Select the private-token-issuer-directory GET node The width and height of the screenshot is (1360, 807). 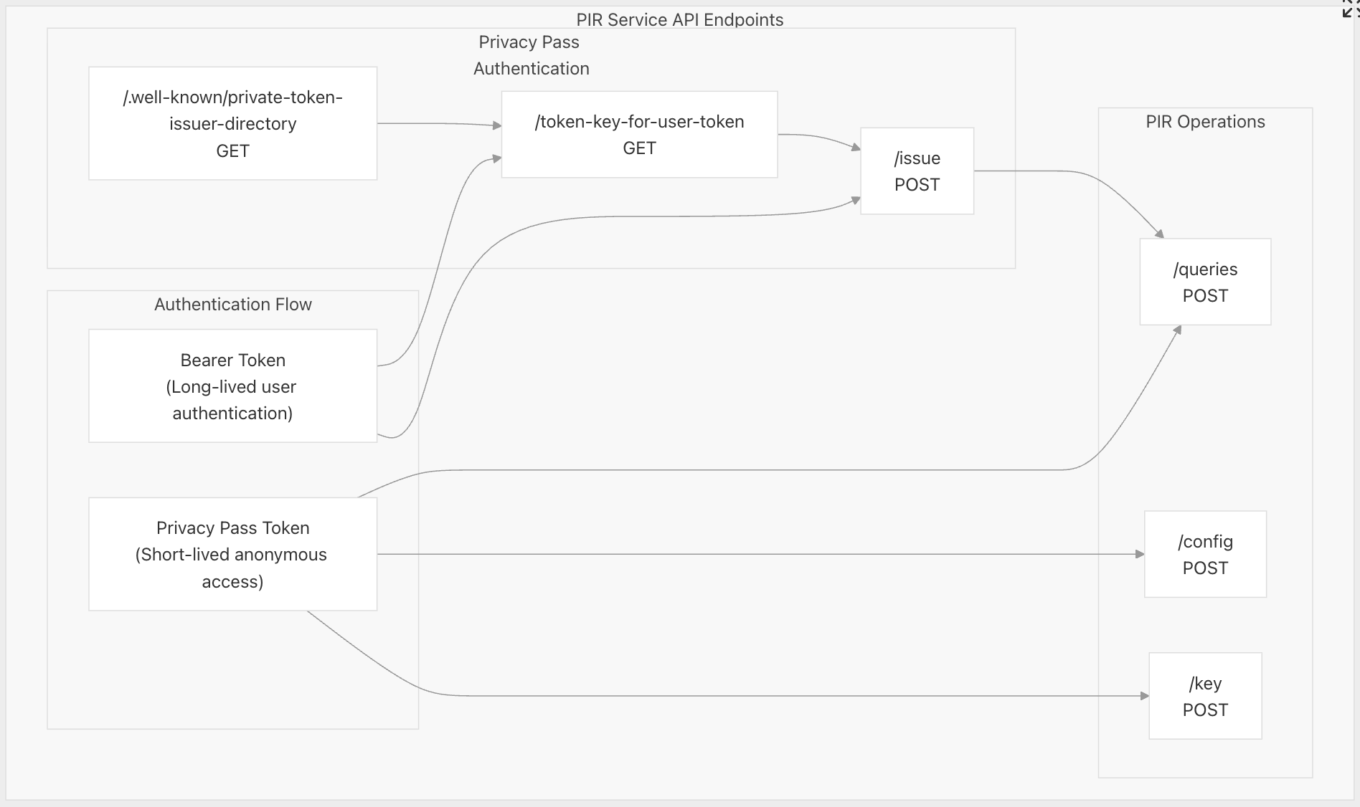click(232, 123)
